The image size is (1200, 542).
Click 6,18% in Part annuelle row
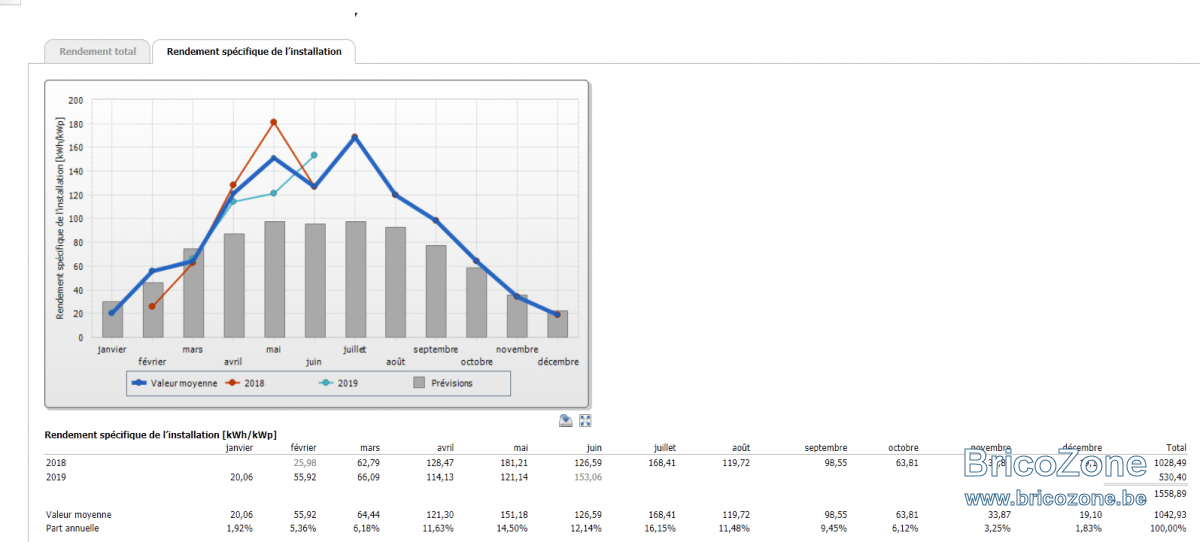(367, 527)
